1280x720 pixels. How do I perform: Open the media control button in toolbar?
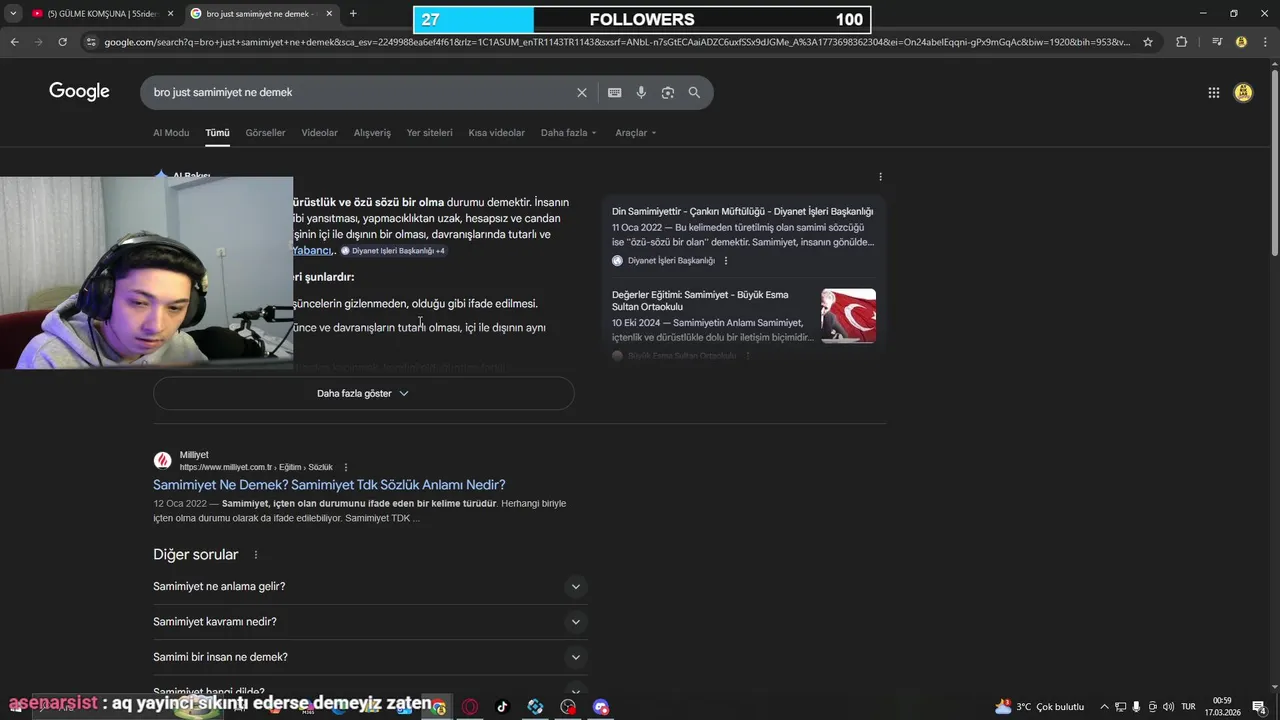coord(1217,42)
